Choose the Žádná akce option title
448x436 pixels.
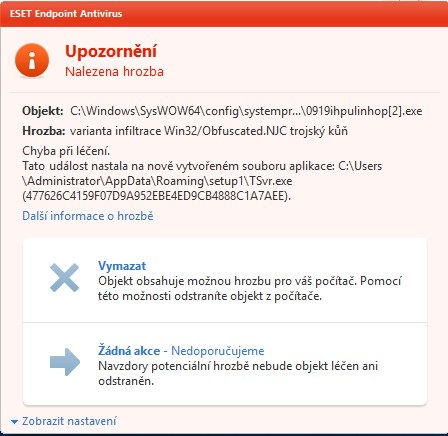(x=129, y=351)
